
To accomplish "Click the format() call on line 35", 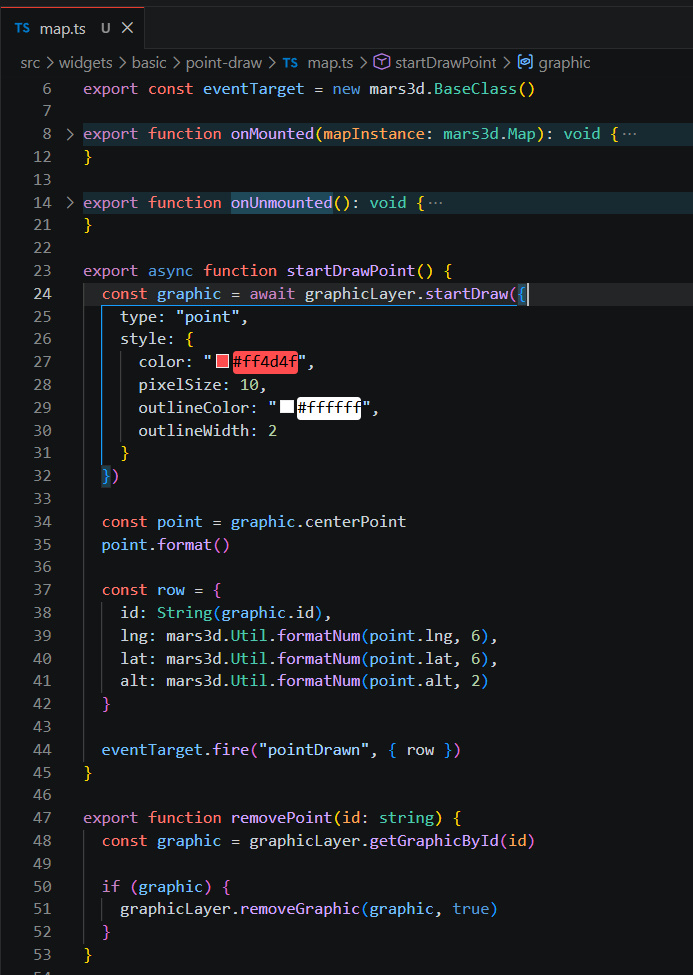I will (x=194, y=545).
